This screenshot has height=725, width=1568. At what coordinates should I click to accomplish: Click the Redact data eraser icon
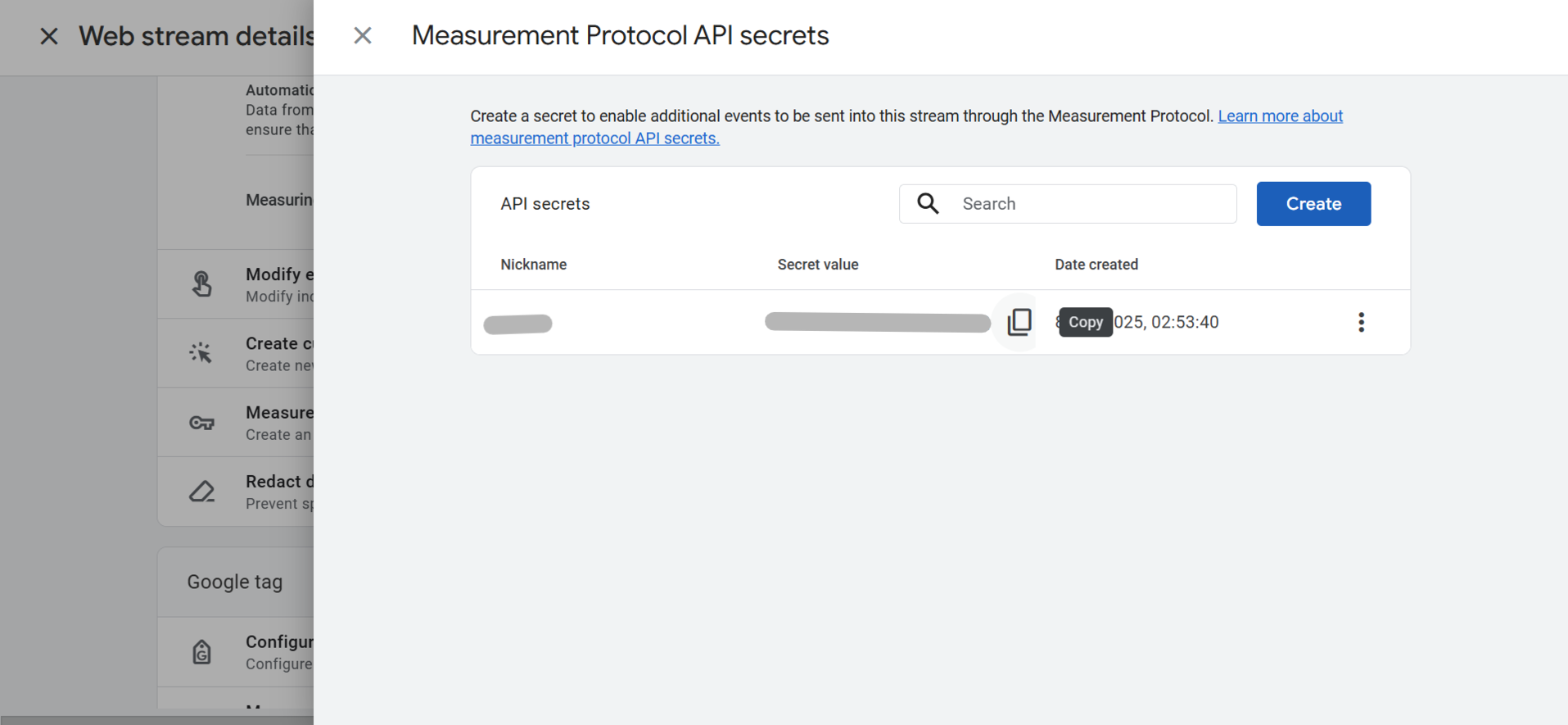pos(201,492)
